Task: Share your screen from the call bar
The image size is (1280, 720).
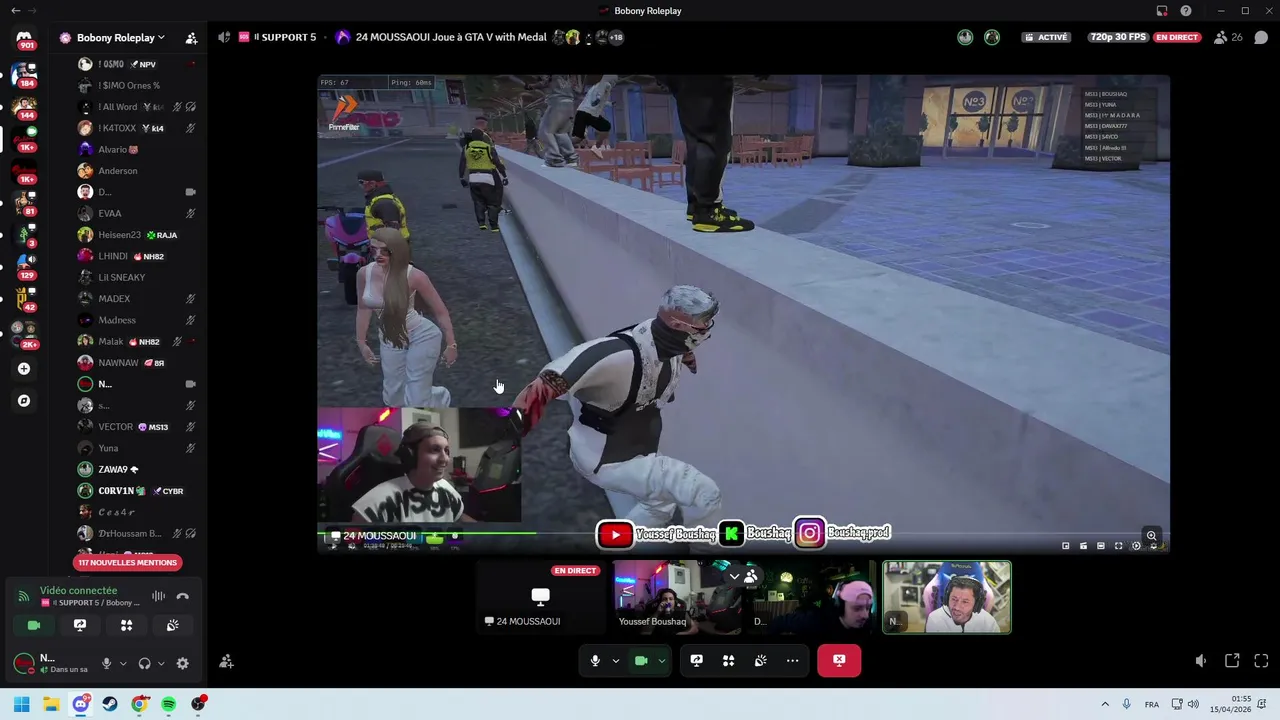Action: [x=696, y=660]
